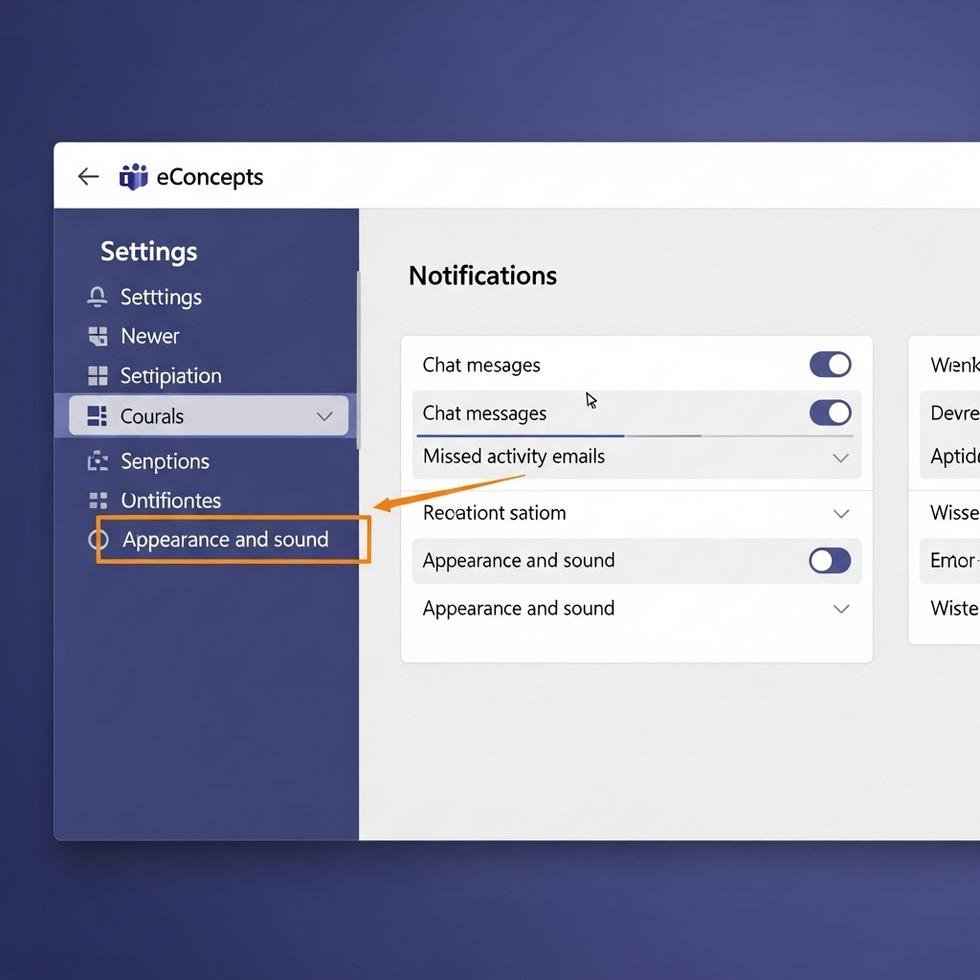Disable the highlighted Chat messages row switch

(x=830, y=413)
